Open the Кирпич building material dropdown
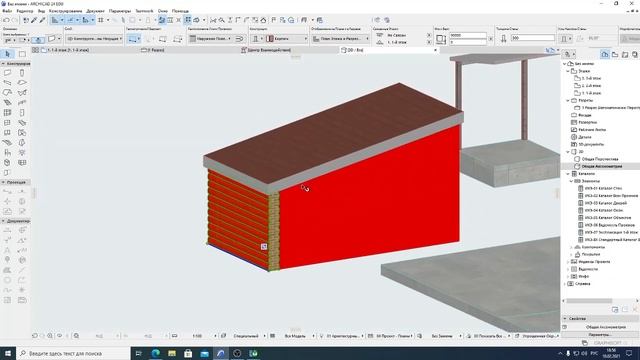The image size is (640, 360). pos(287,38)
